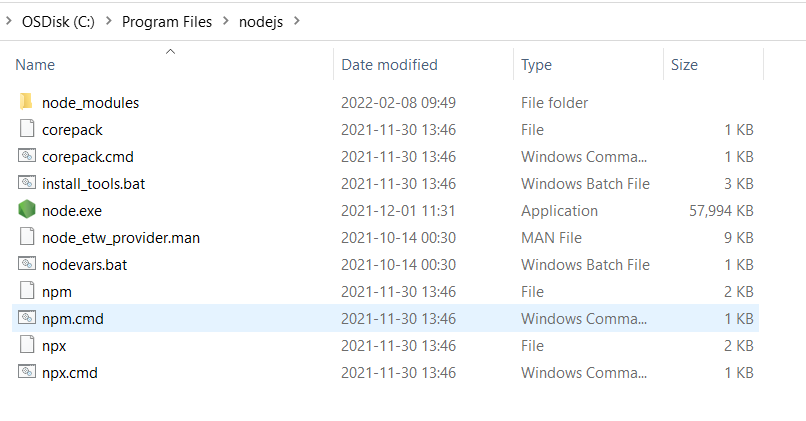Screen dimensions: 806x421
Task: Select the install_tools.bat file name
Action: click(x=94, y=184)
